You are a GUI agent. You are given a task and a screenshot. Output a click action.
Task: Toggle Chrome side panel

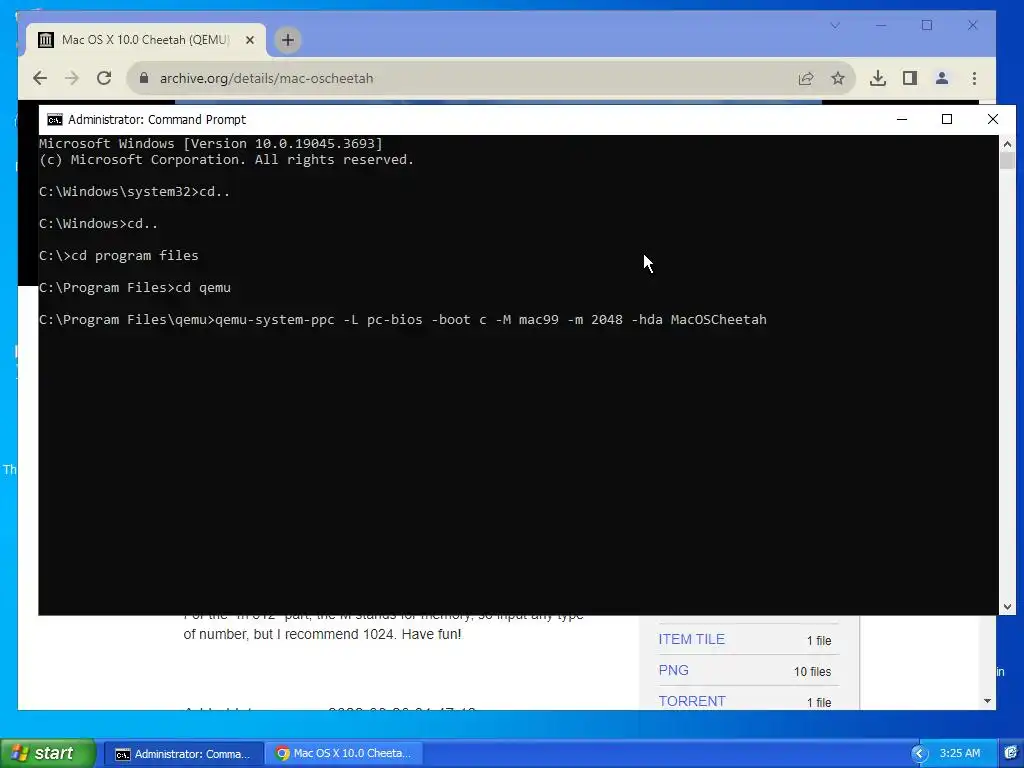click(910, 78)
